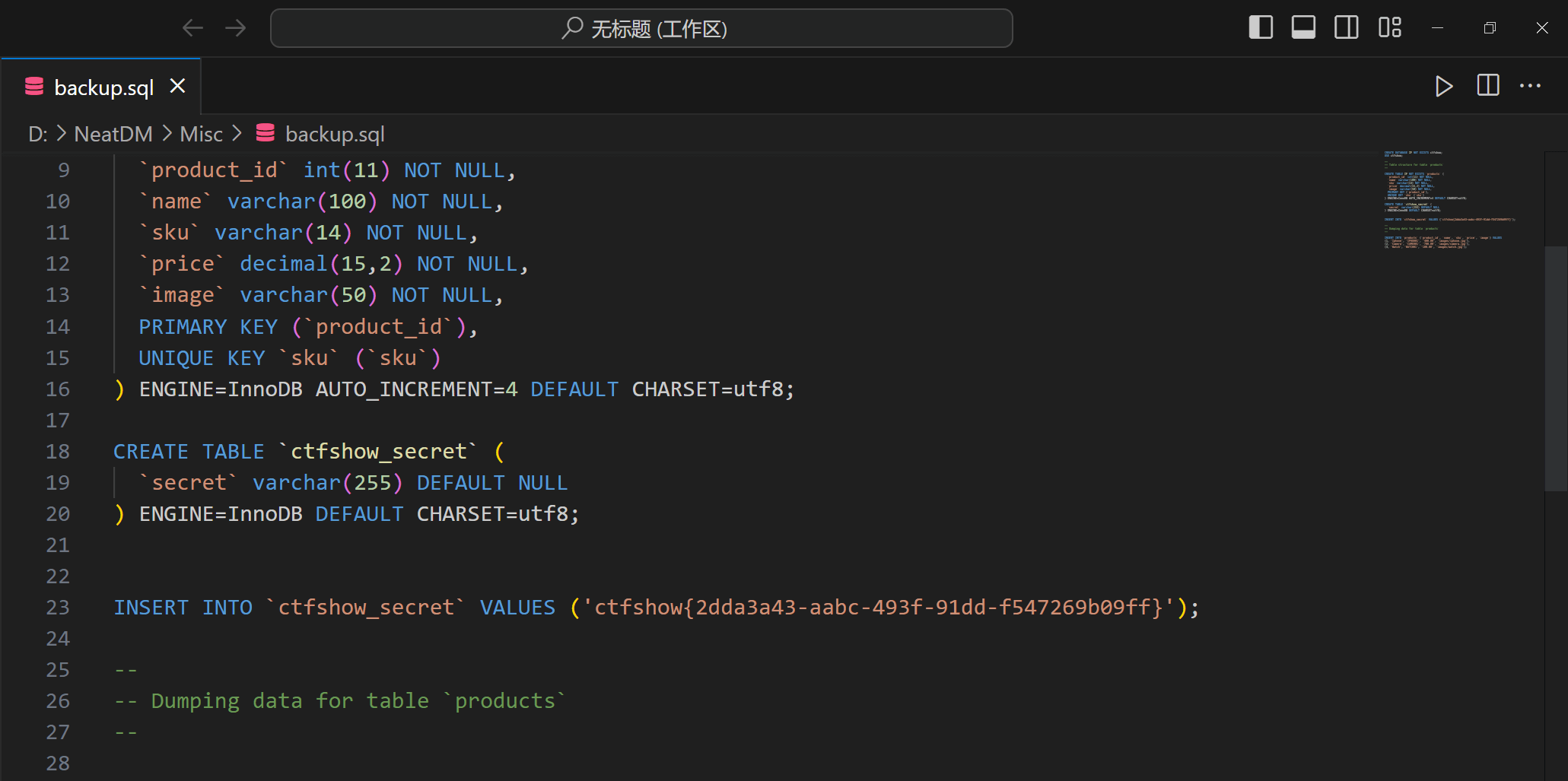Select the D: breadcrumb
1568x781 pixels.
click(38, 135)
